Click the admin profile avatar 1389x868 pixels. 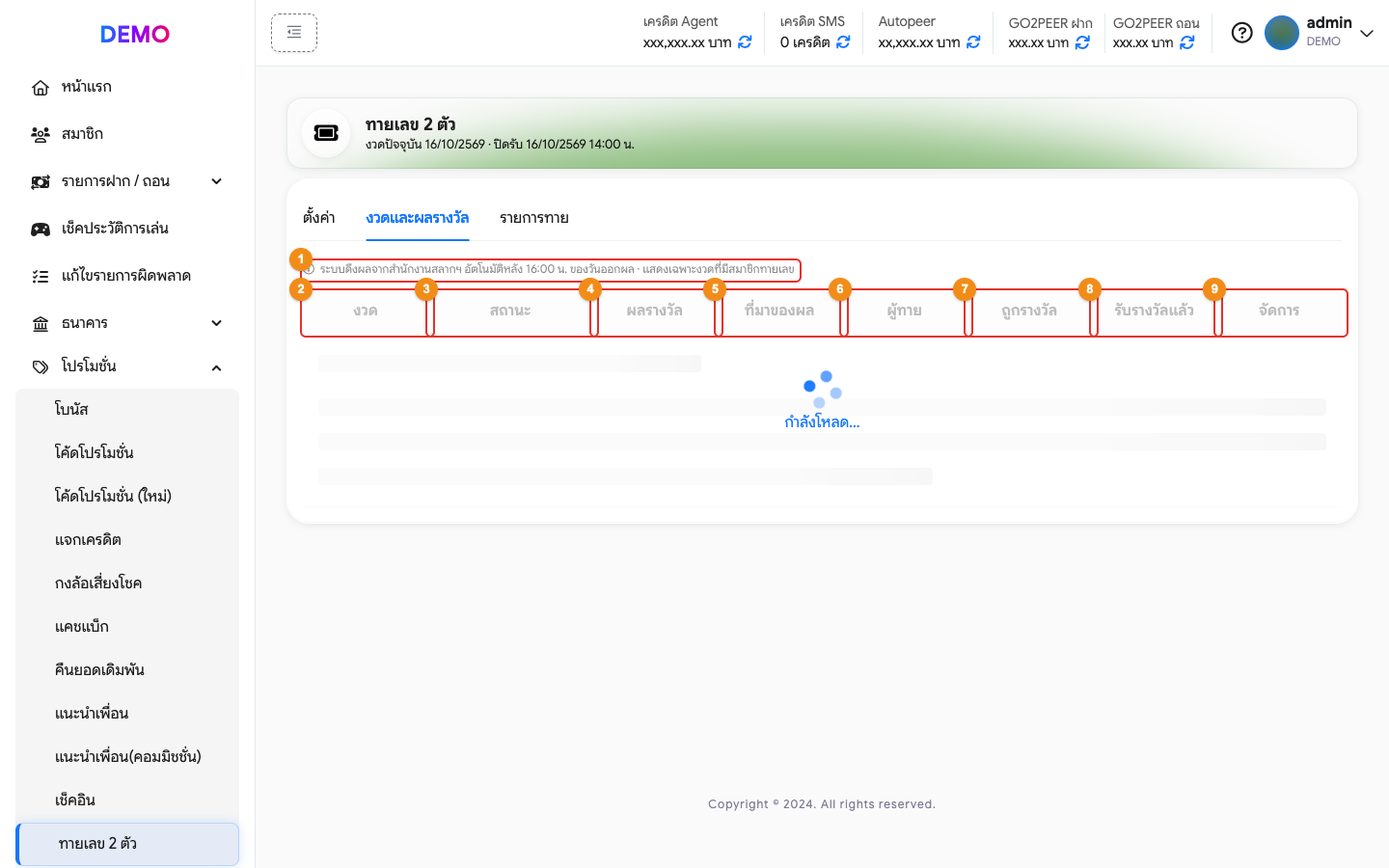point(1282,33)
